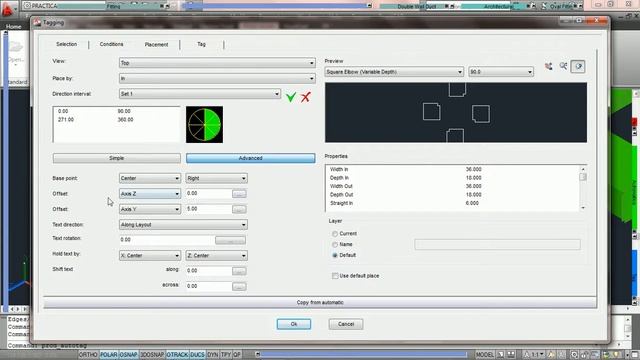Click the layer Name text field
Image resolution: width=640 pixels, height=360 pixels.
coord(497,244)
